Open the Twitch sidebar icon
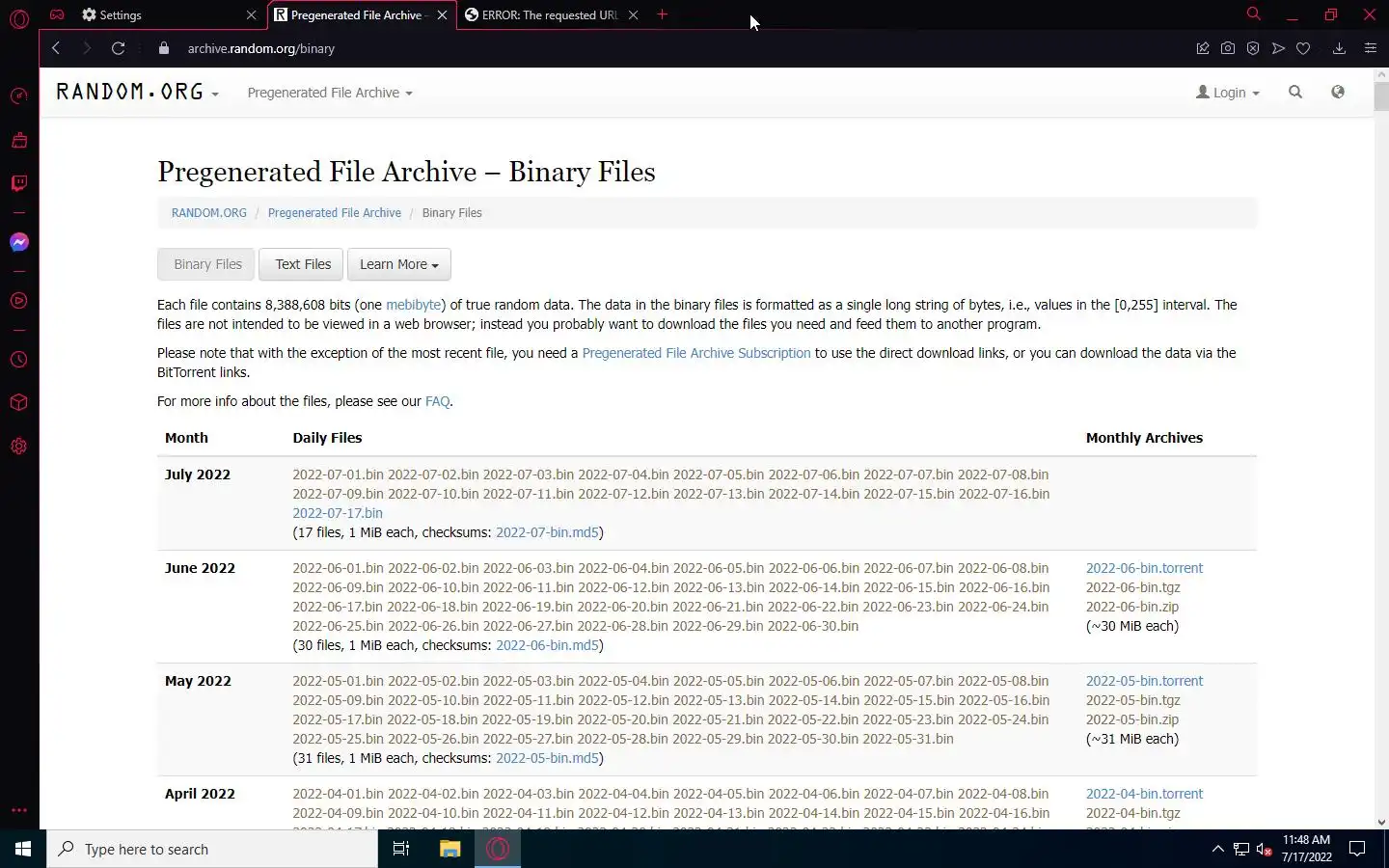This screenshot has height=868, width=1389. pos(19,183)
